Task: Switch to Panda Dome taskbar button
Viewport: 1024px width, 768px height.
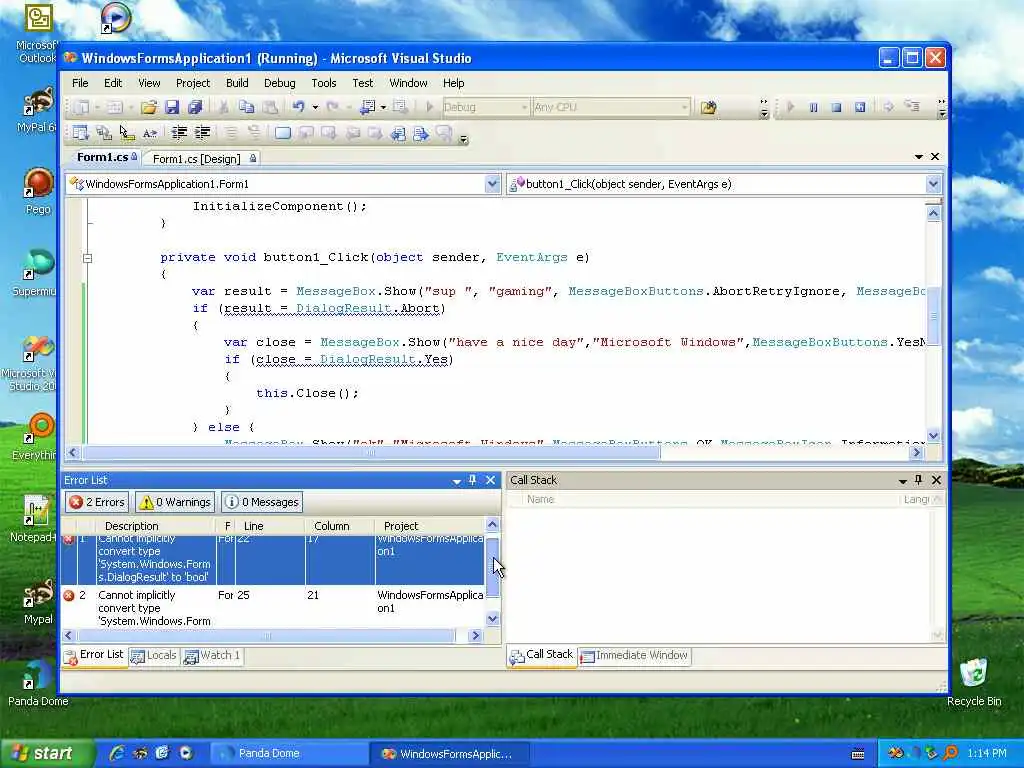Action: [287, 753]
